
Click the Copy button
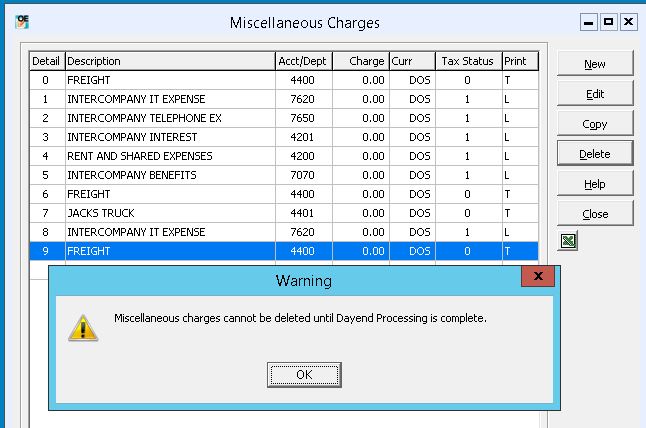click(595, 124)
